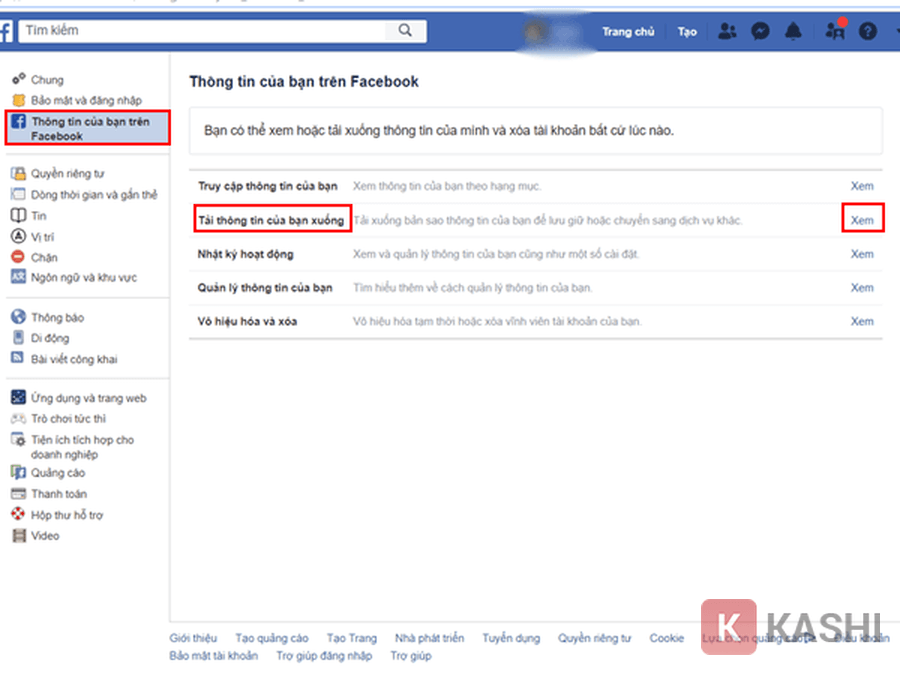900x675 pixels.
Task: Open the friend requests icon
Action: (x=727, y=31)
